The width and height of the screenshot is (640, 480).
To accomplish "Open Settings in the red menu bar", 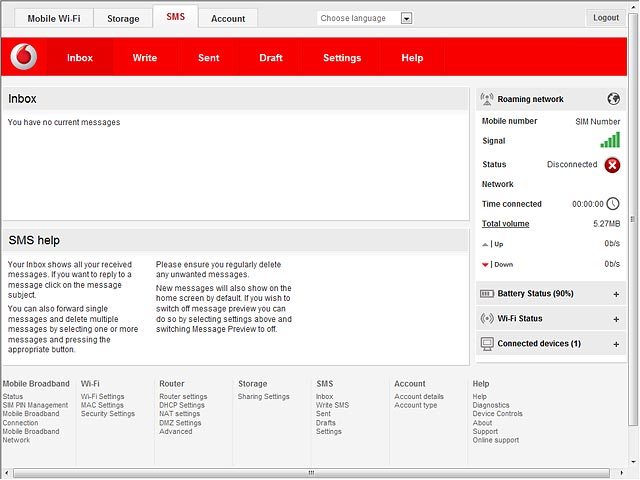I will (x=342, y=58).
